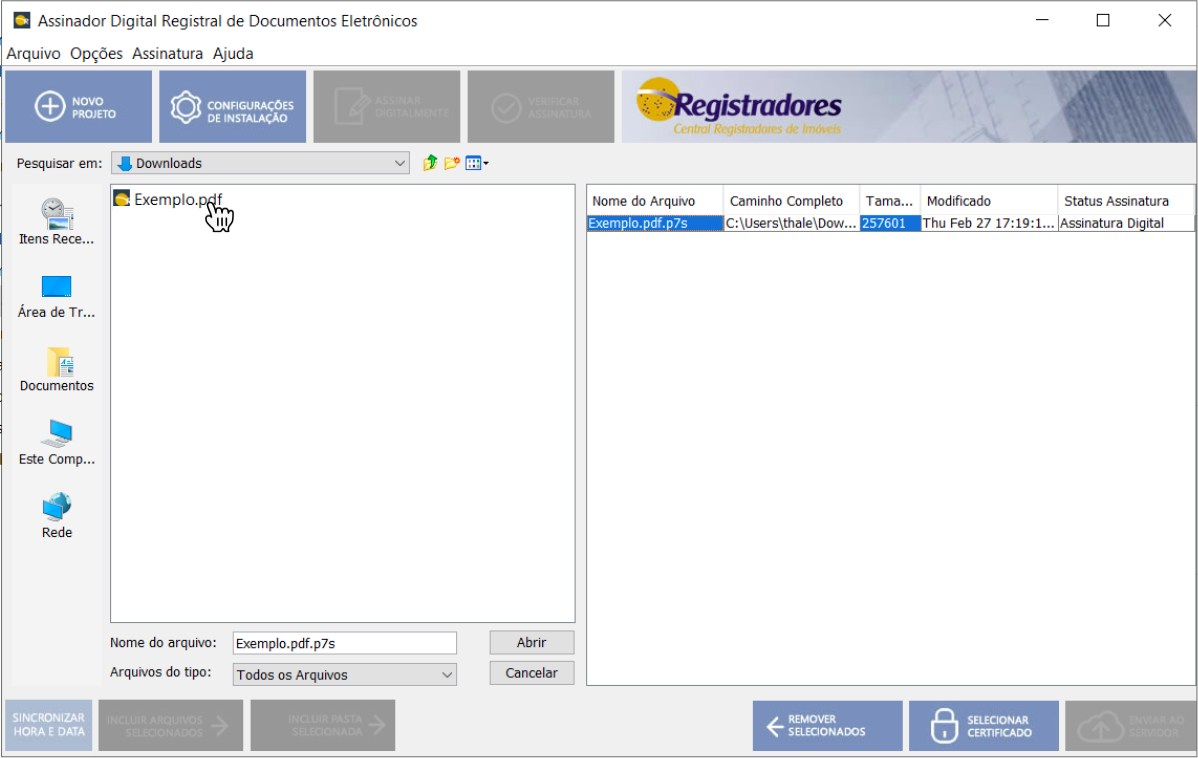The height and width of the screenshot is (758, 1198).
Task: Click the Remover Selecionados button
Action: point(827,726)
